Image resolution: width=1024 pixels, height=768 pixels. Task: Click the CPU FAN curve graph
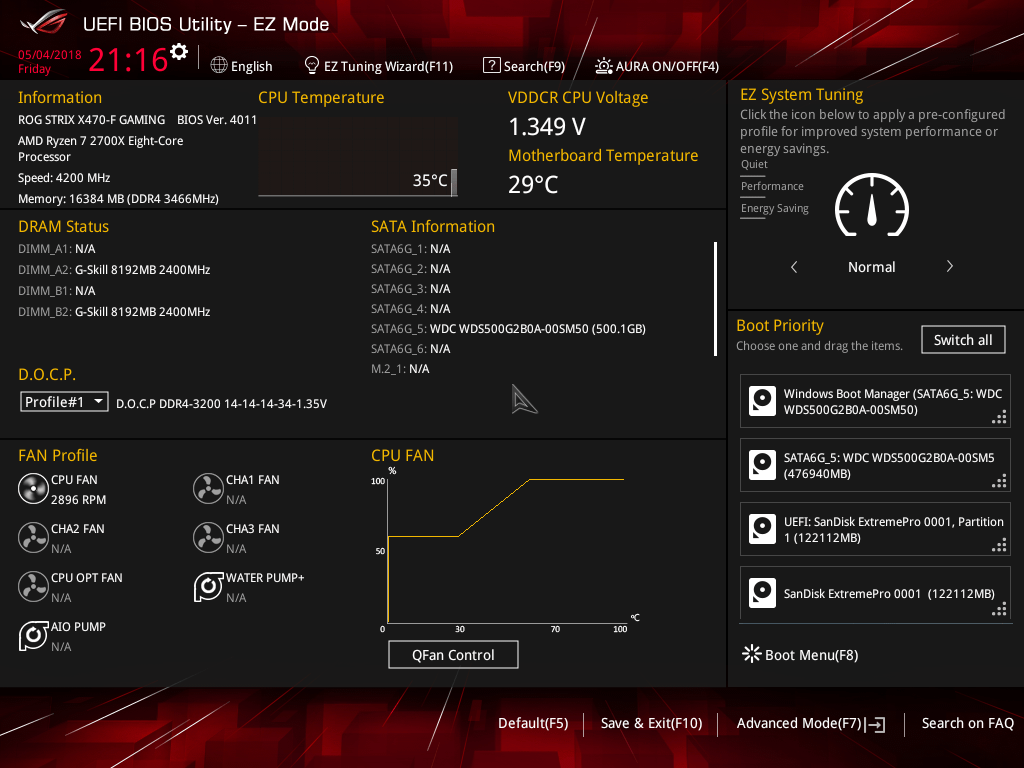coord(506,550)
